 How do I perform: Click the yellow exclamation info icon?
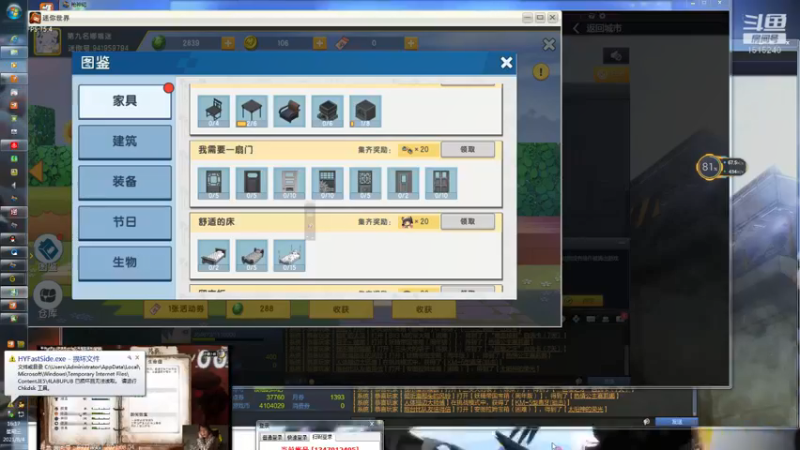(541, 72)
